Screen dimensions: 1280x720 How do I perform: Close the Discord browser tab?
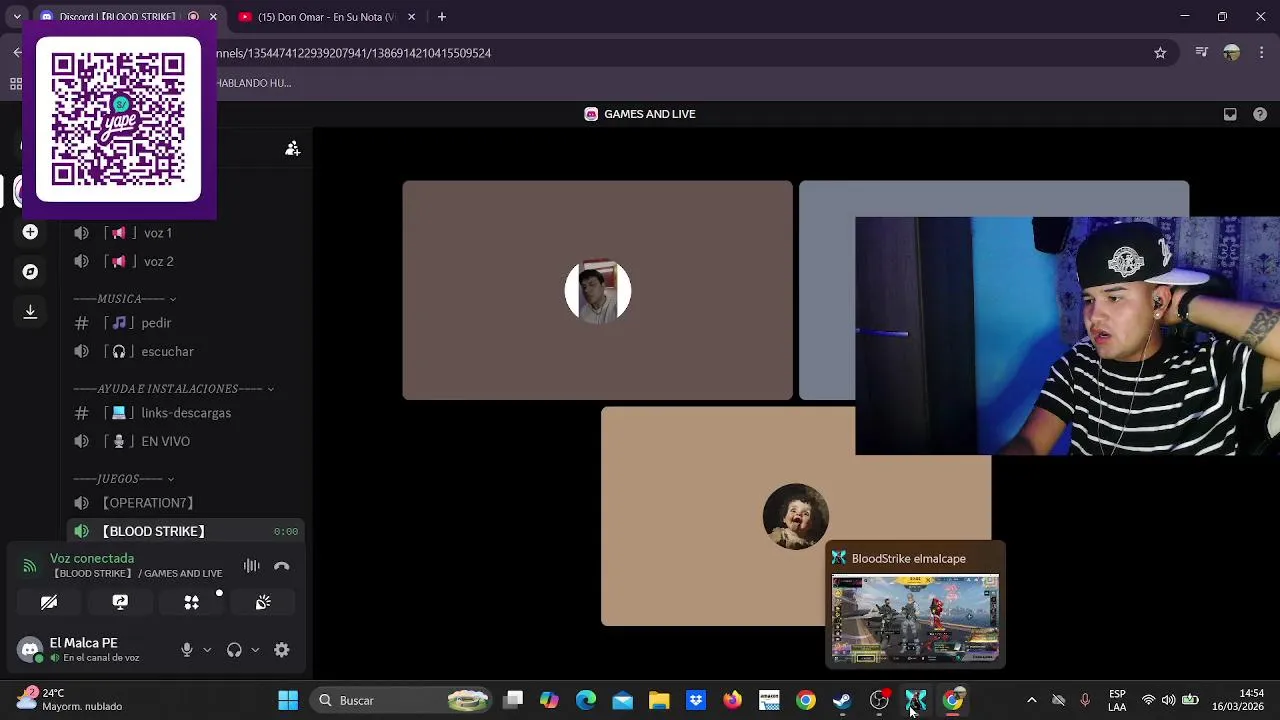213,17
